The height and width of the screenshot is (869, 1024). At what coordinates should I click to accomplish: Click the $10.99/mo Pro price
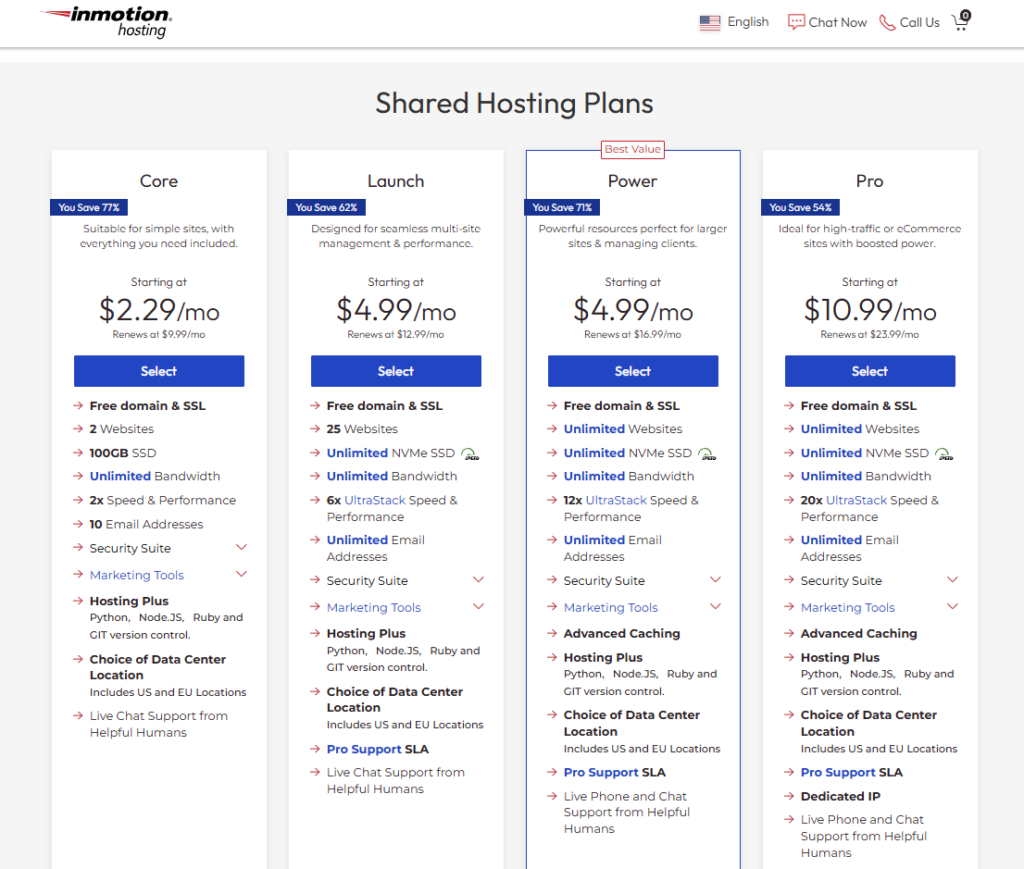(x=870, y=310)
